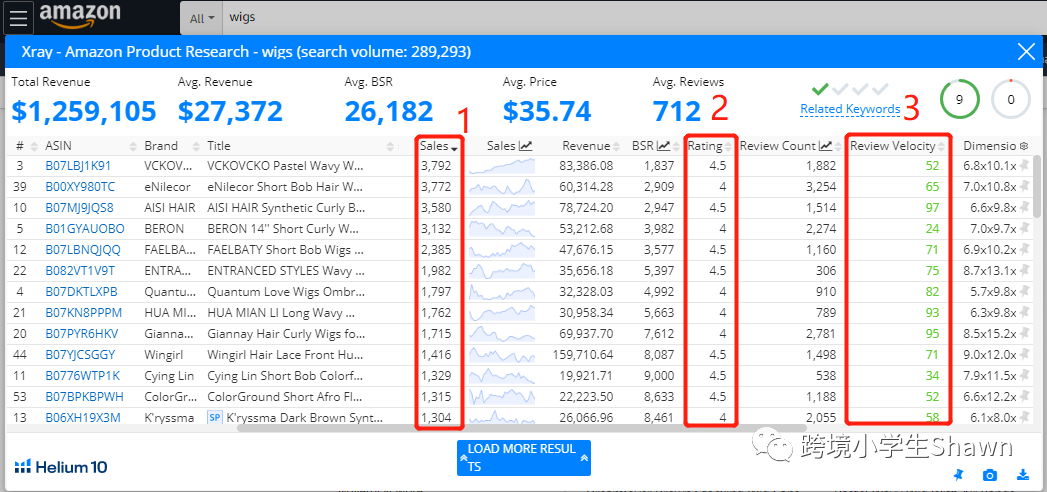This screenshot has height=492, width=1047.
Task: Pin the BERON 14'' Short Curly row
Action: [1024, 228]
